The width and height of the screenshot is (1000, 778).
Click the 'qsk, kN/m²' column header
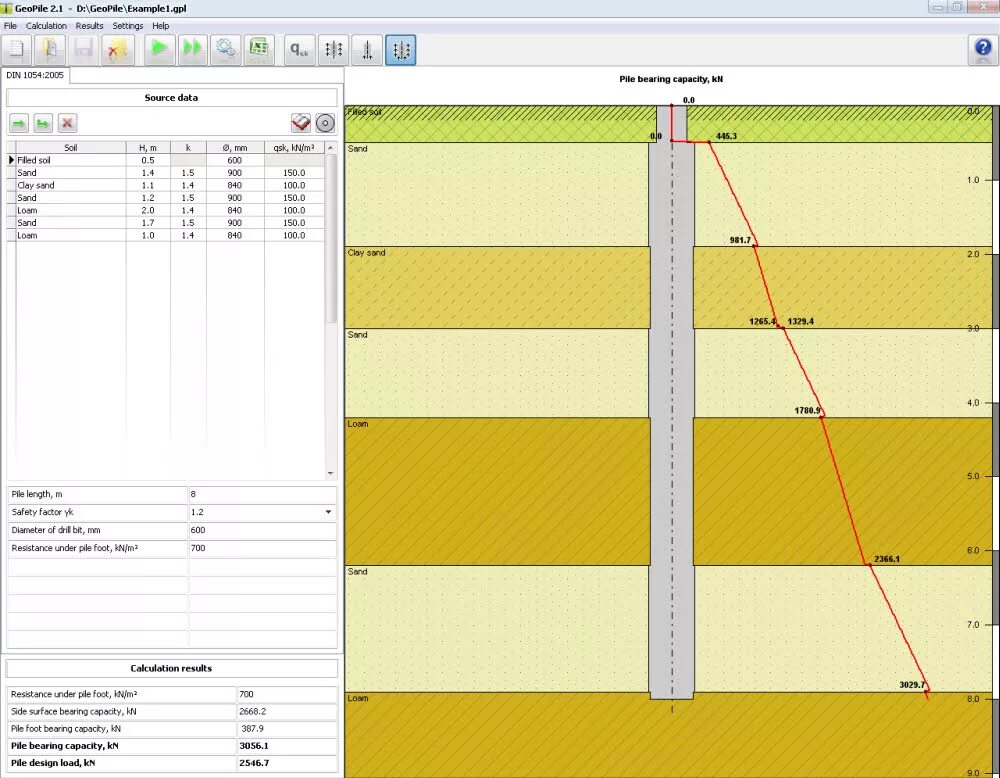tap(294, 147)
